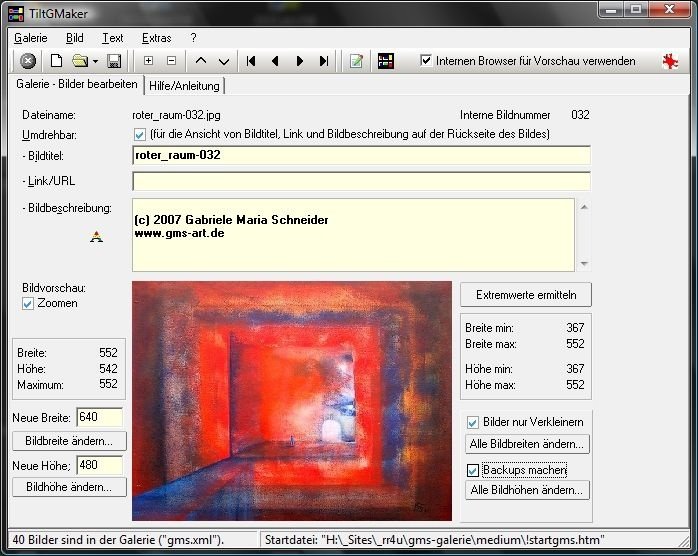Open gallery using the folder icon
The height and width of the screenshot is (556, 698).
tap(80, 61)
